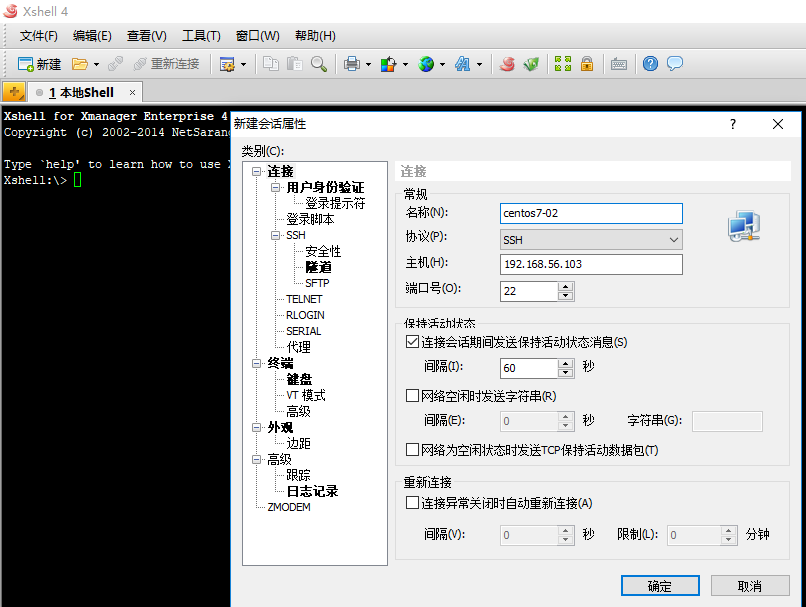Collapse the 终端 tree node

256,363
